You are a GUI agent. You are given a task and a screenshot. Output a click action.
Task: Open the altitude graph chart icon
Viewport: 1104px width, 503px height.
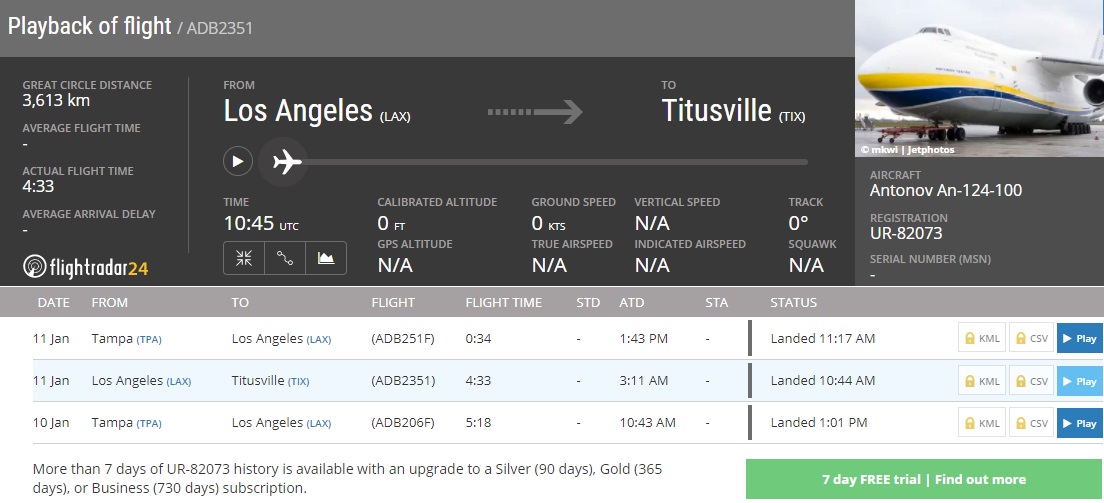click(326, 258)
